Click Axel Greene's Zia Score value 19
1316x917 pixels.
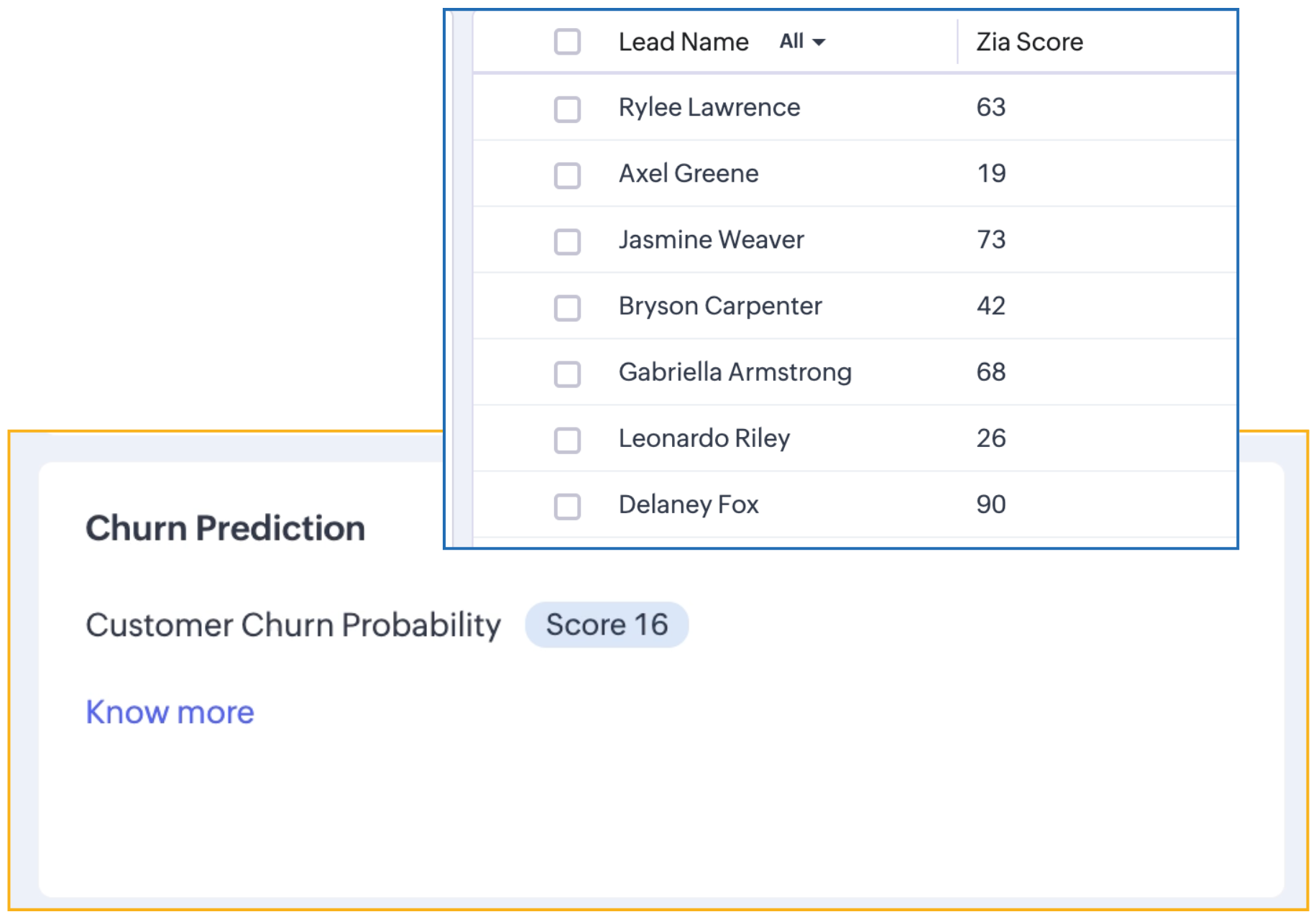click(989, 173)
